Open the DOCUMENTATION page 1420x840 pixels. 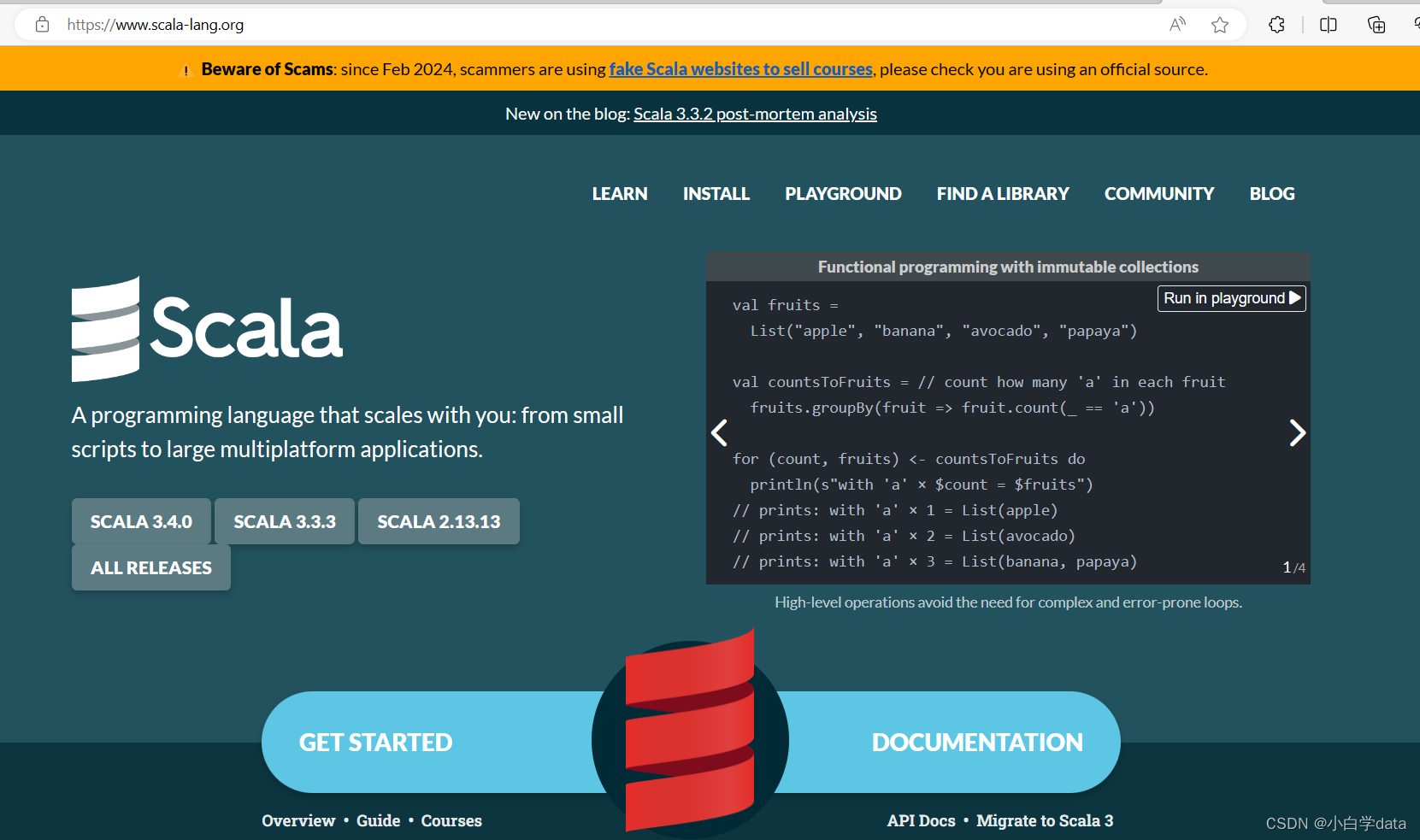[x=977, y=742]
